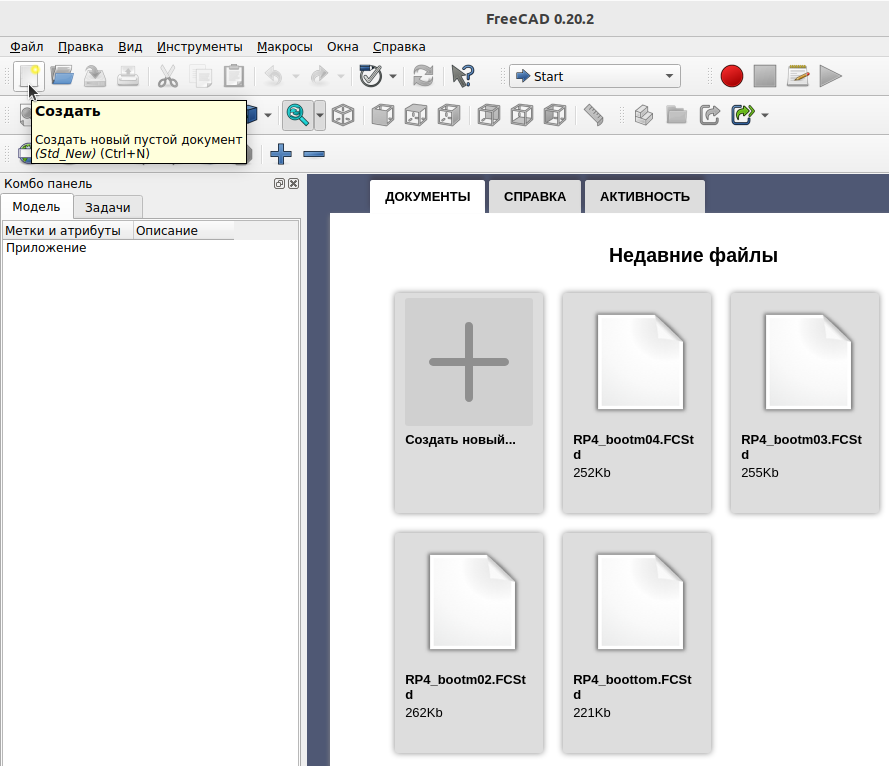Float the Комбо панель with undock button
Image resolution: width=889 pixels, height=766 pixels.
(x=279, y=183)
